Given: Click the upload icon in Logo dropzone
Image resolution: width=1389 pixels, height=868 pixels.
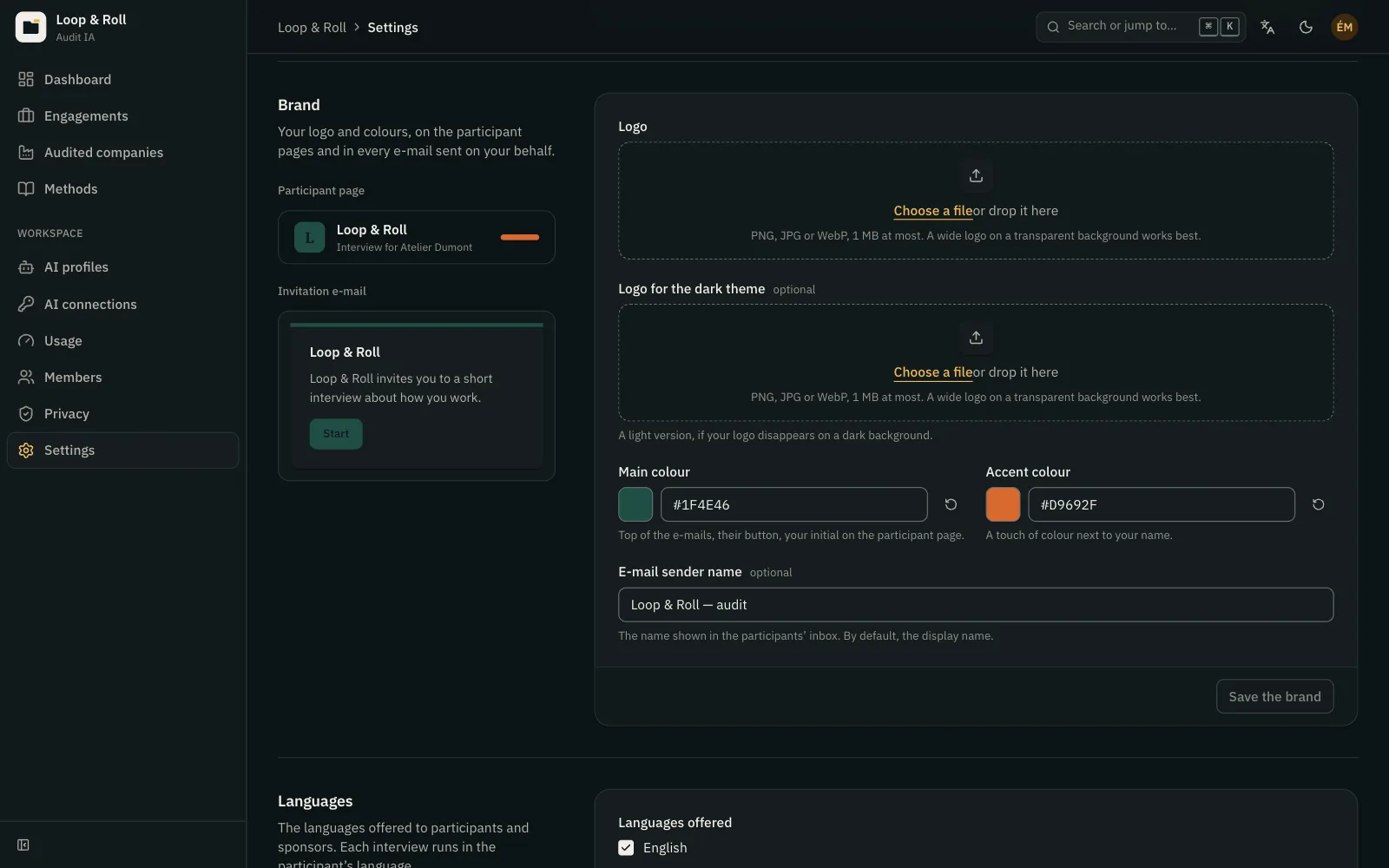Looking at the screenshot, I should tap(976, 175).
